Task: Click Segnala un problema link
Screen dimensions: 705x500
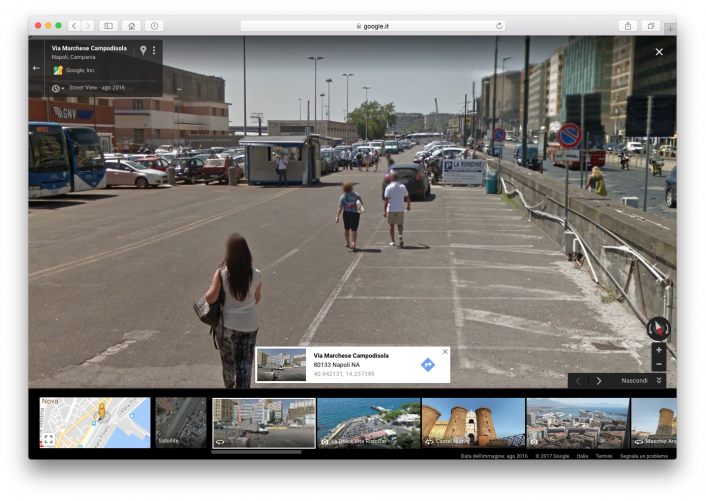Action: point(643,456)
